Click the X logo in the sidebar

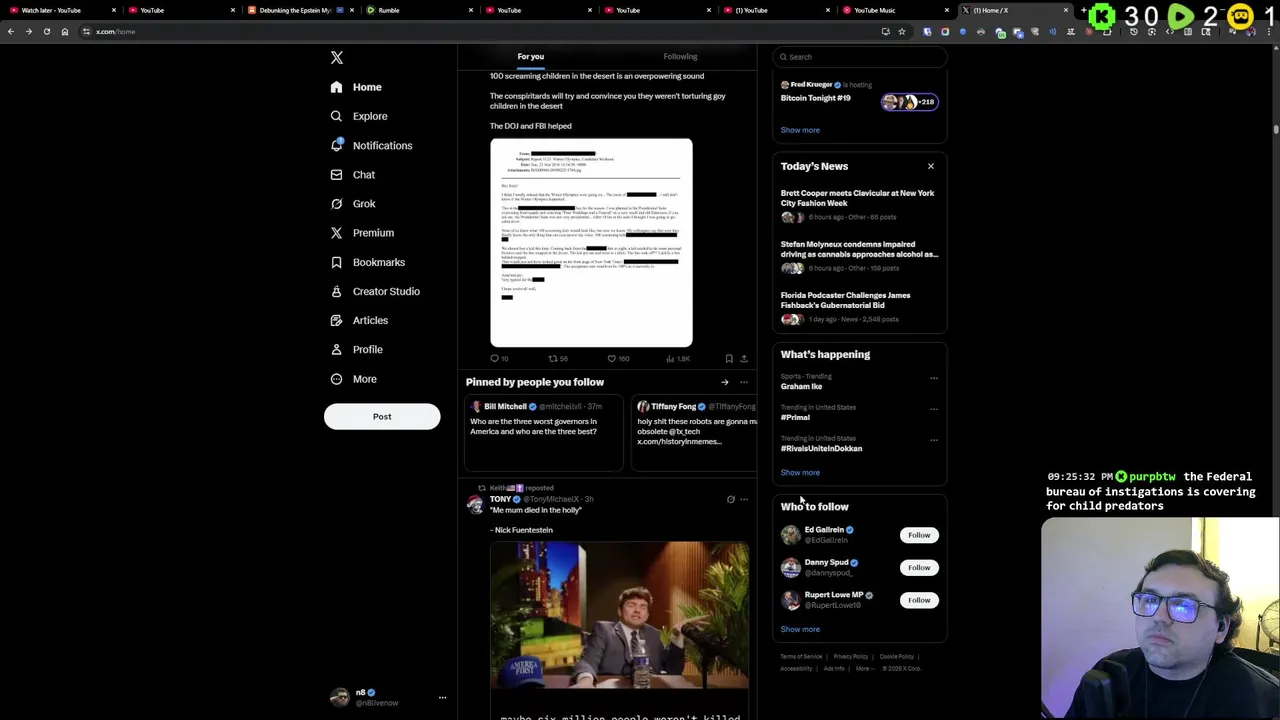pyautogui.click(x=337, y=58)
